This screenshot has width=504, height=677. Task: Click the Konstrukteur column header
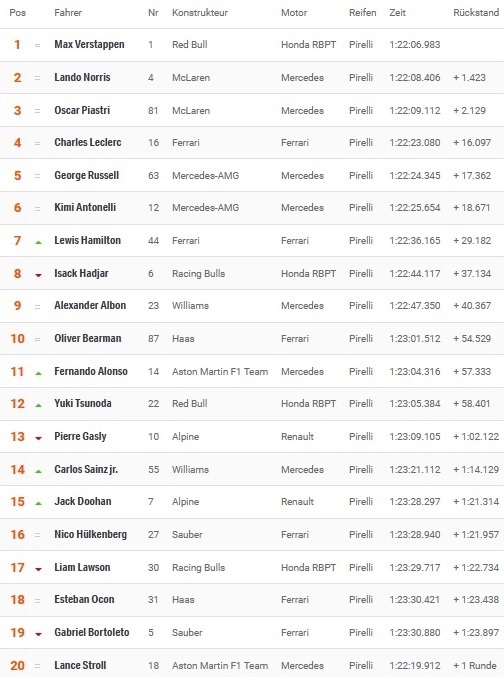(200, 13)
